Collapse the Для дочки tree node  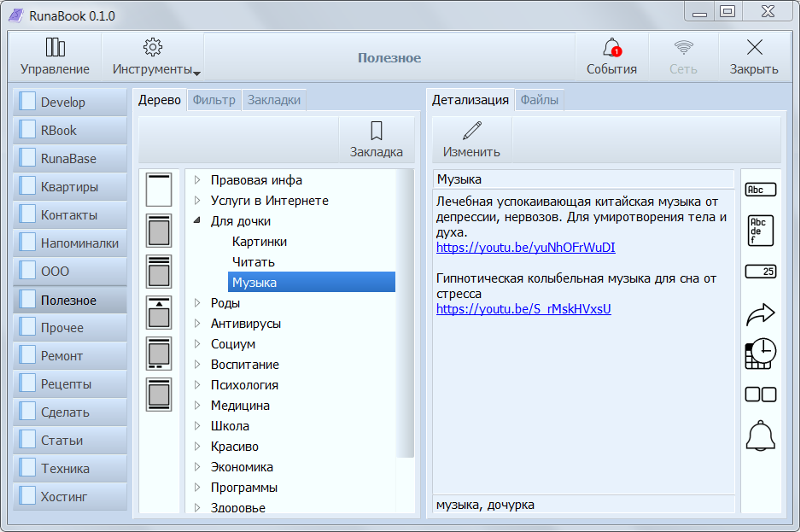pyautogui.click(x=197, y=221)
